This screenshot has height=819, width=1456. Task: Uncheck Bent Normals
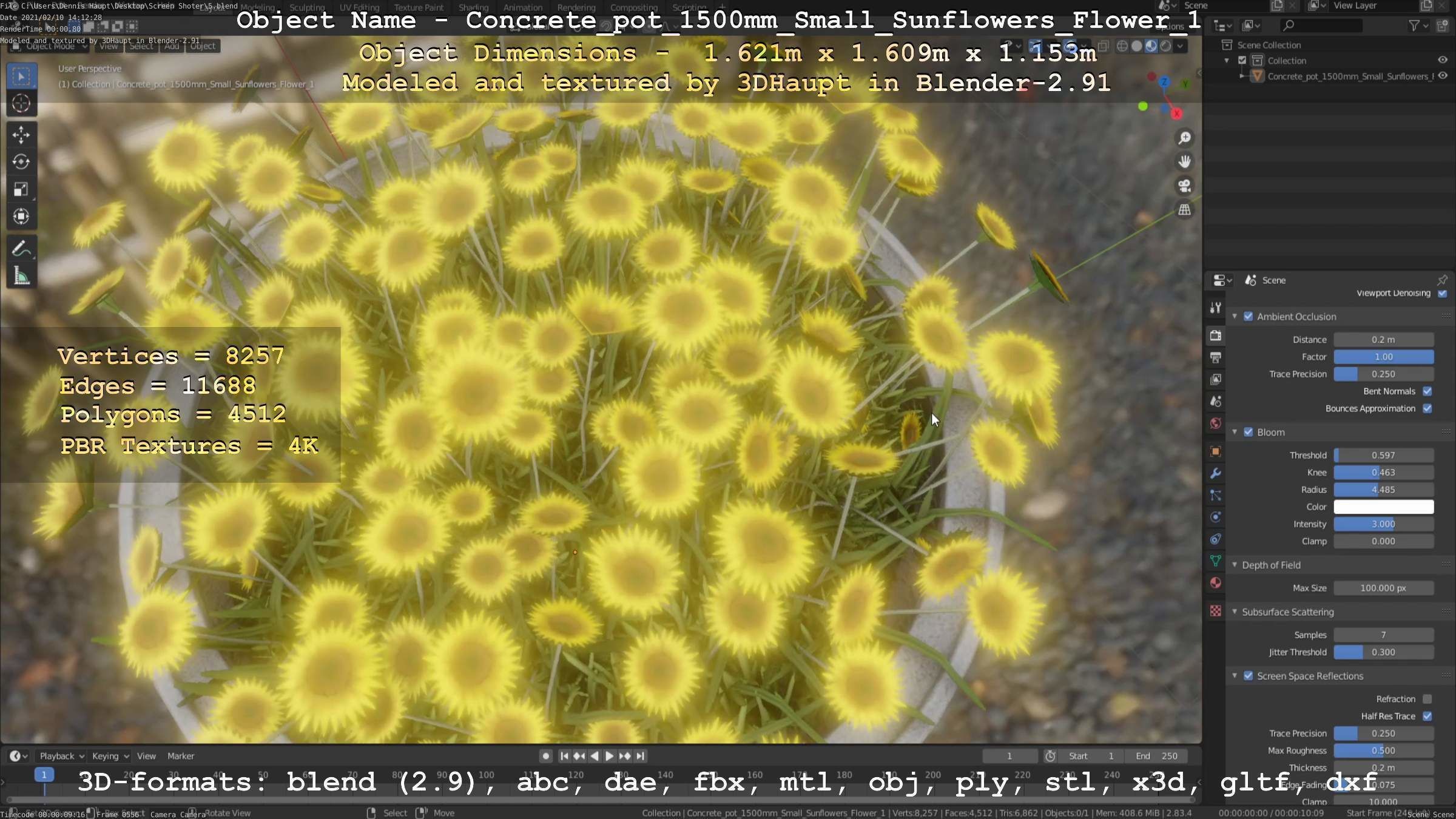(x=1427, y=391)
